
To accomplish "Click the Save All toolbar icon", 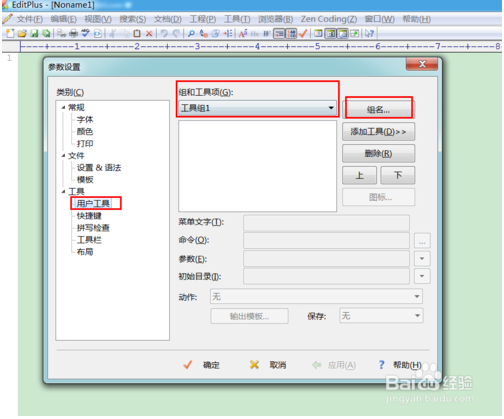I will 46,33.
